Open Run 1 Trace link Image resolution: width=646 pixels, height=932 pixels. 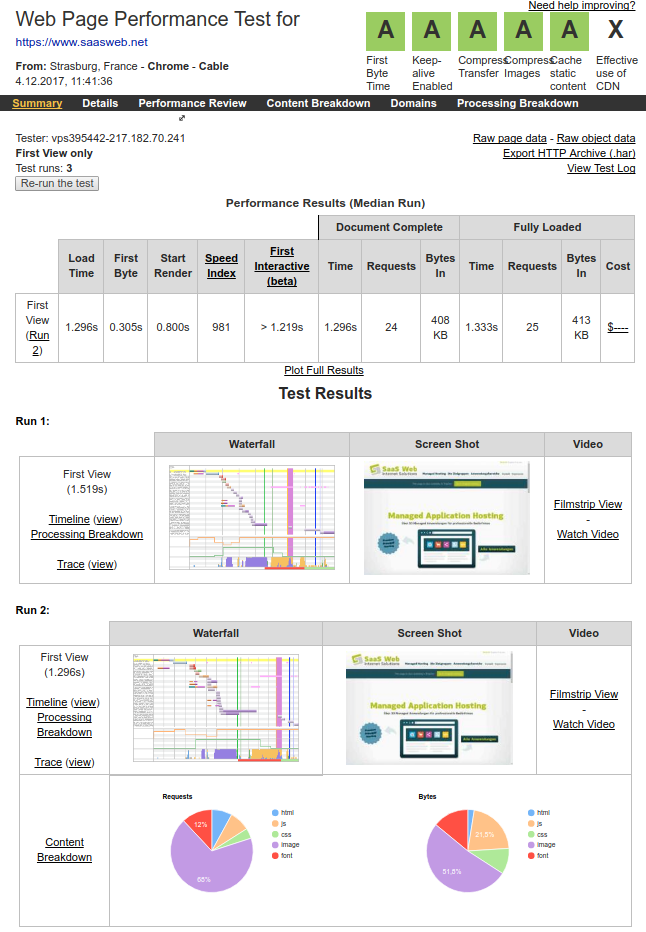point(71,564)
